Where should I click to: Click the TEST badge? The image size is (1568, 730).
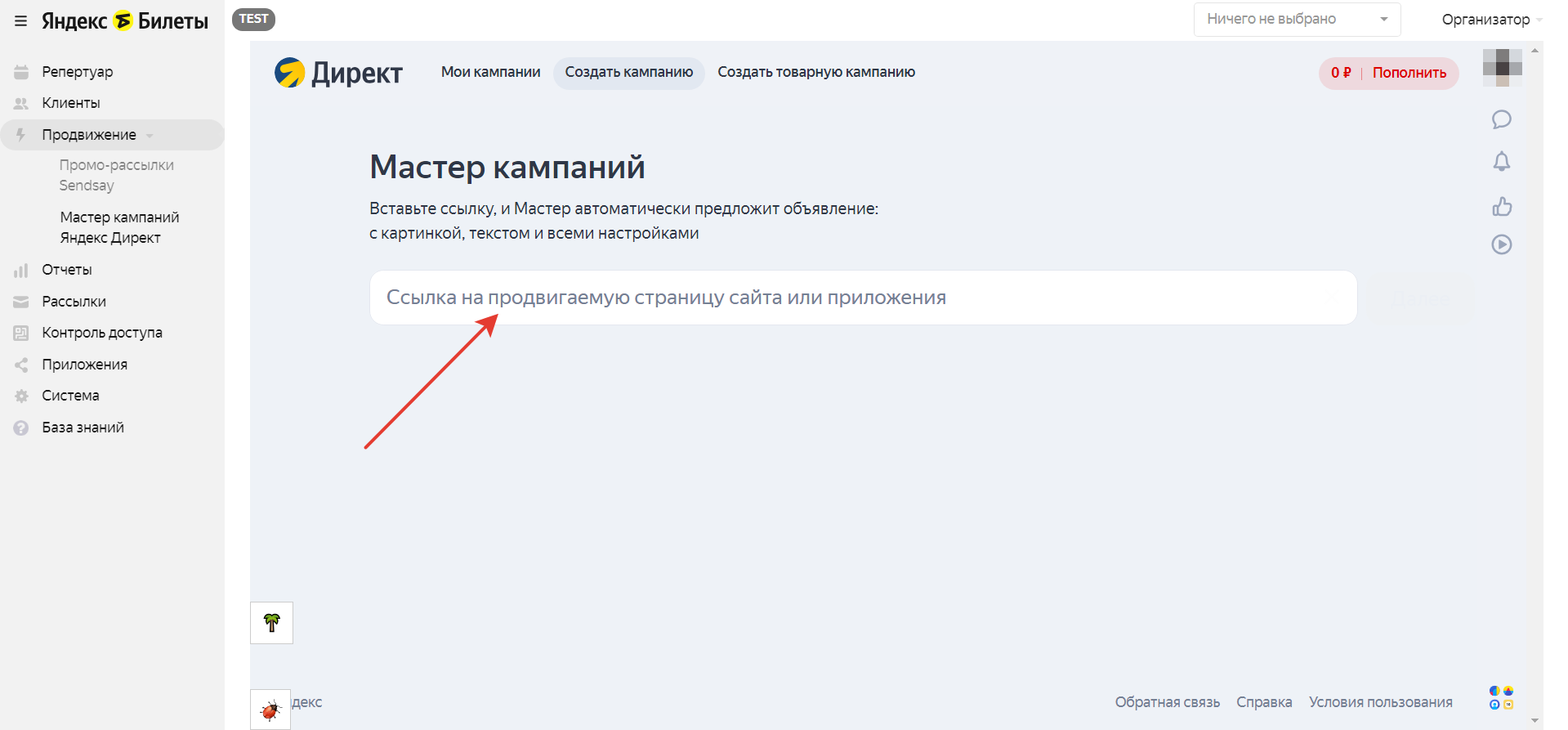(253, 19)
